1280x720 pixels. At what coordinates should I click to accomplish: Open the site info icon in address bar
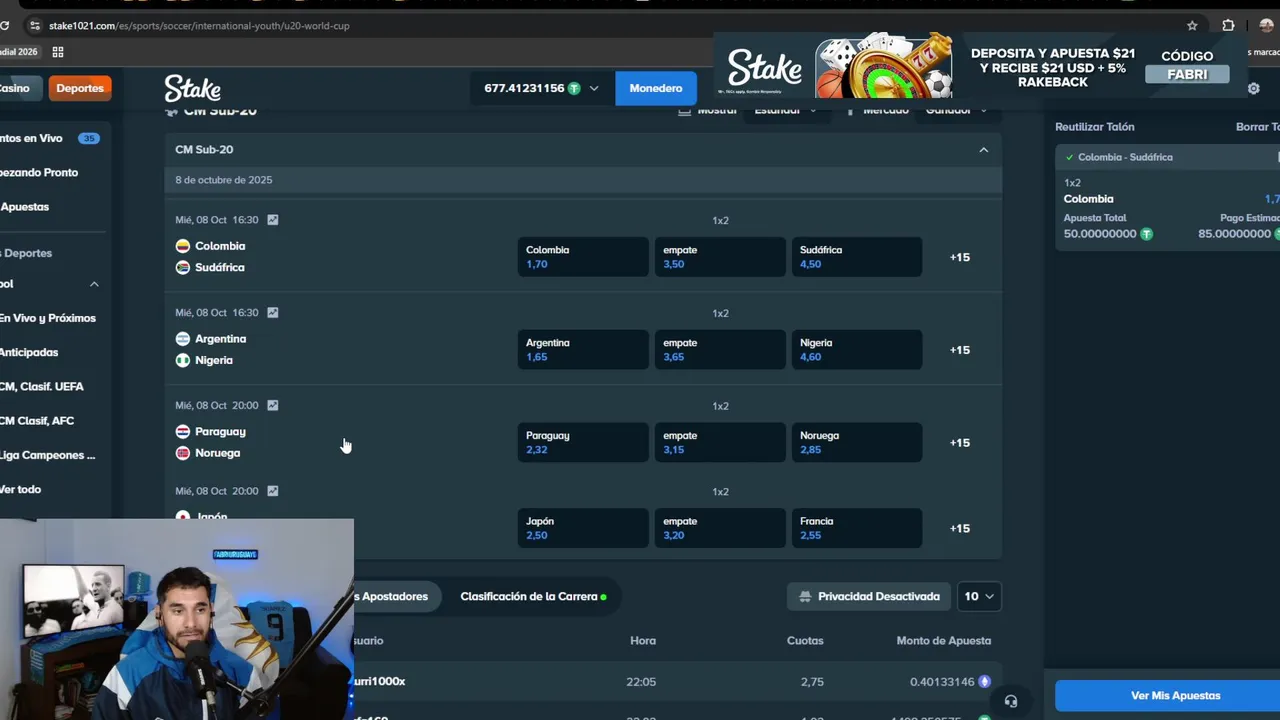click(x=35, y=26)
